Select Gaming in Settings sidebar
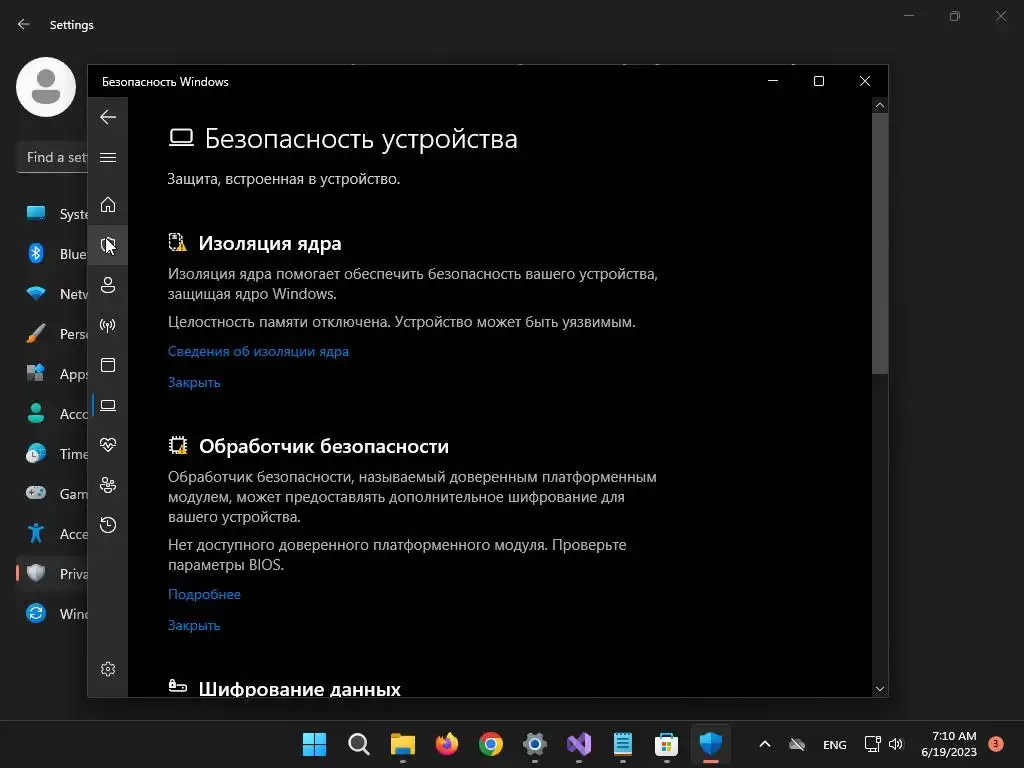 pos(52,494)
